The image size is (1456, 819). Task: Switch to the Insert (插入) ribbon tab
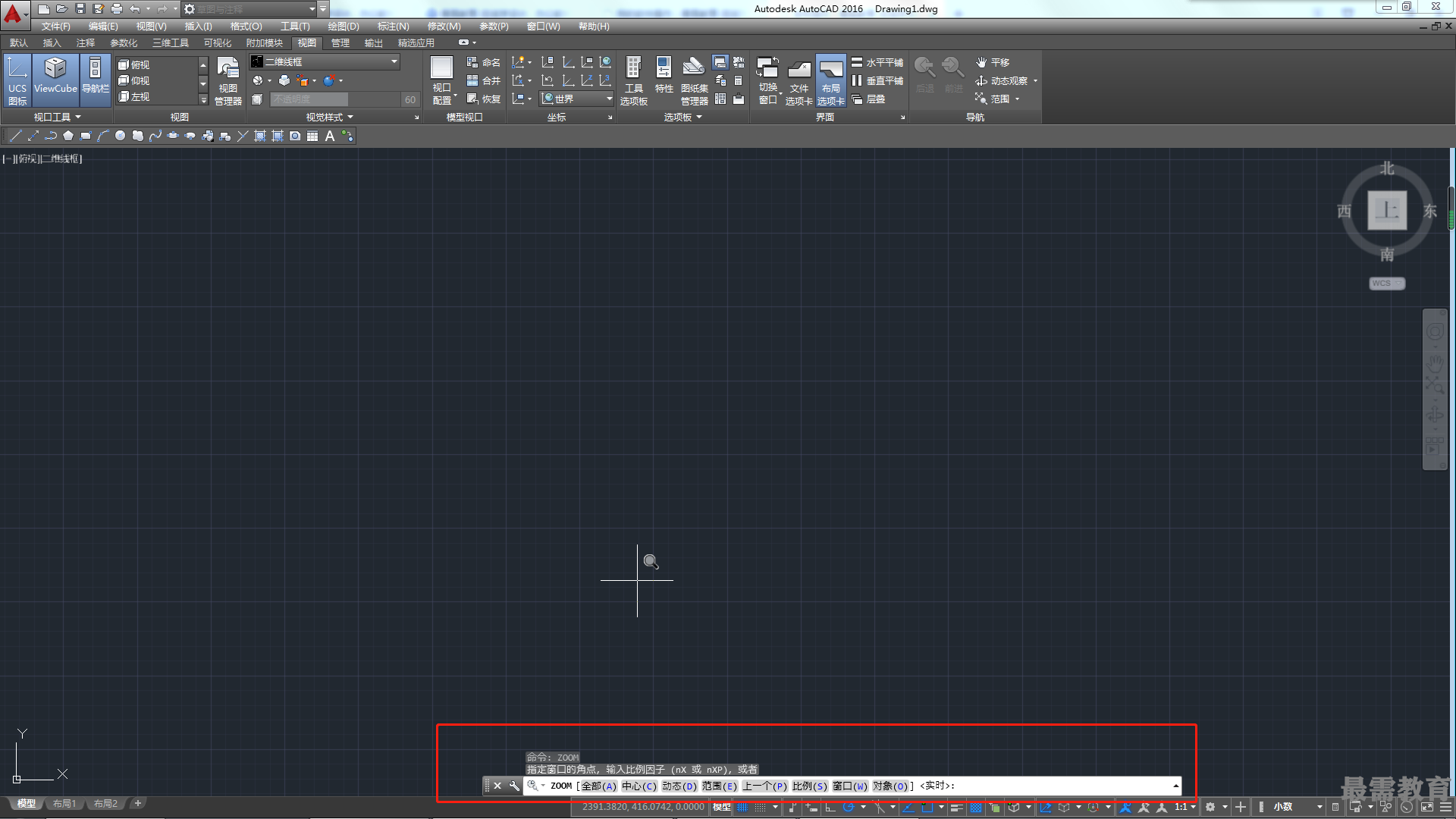coord(52,43)
